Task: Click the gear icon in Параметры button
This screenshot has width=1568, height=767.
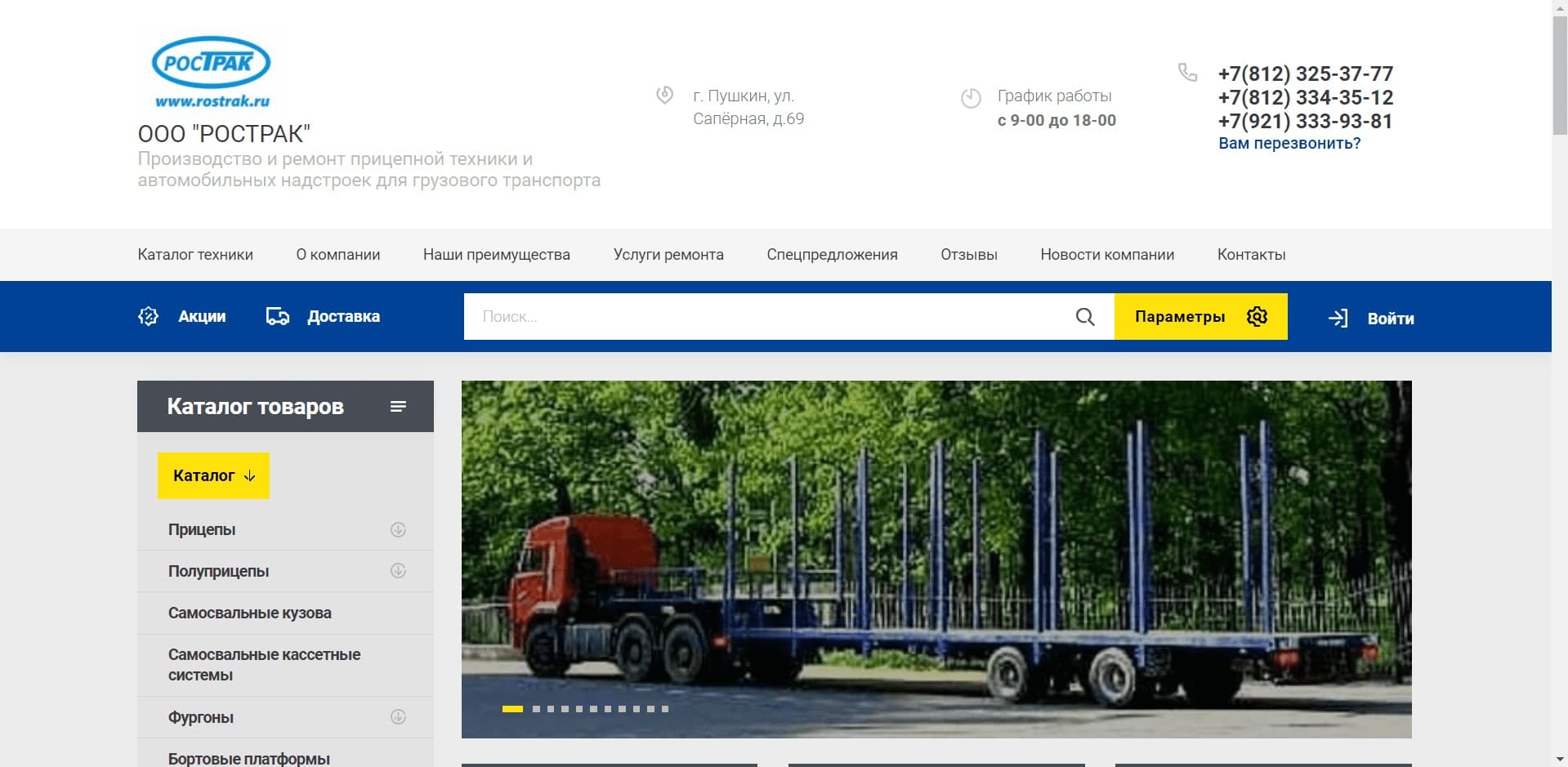Action: point(1257,316)
